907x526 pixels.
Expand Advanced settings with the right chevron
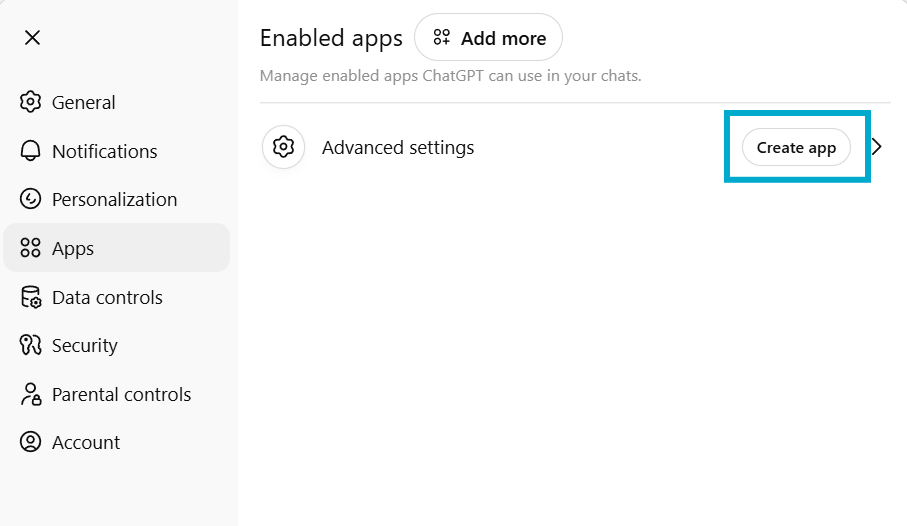pyautogui.click(x=877, y=148)
